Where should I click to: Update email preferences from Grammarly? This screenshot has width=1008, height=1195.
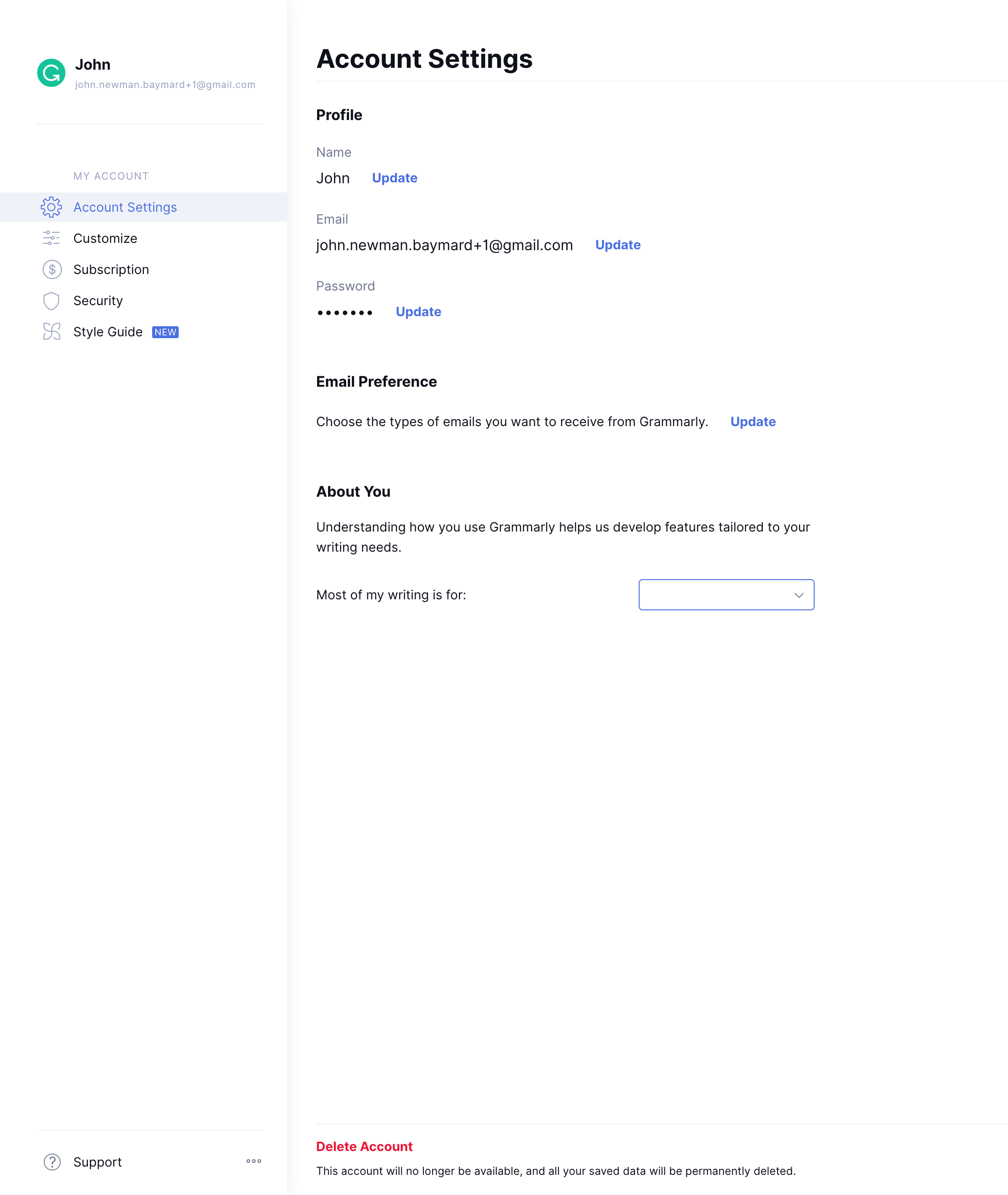[753, 421]
